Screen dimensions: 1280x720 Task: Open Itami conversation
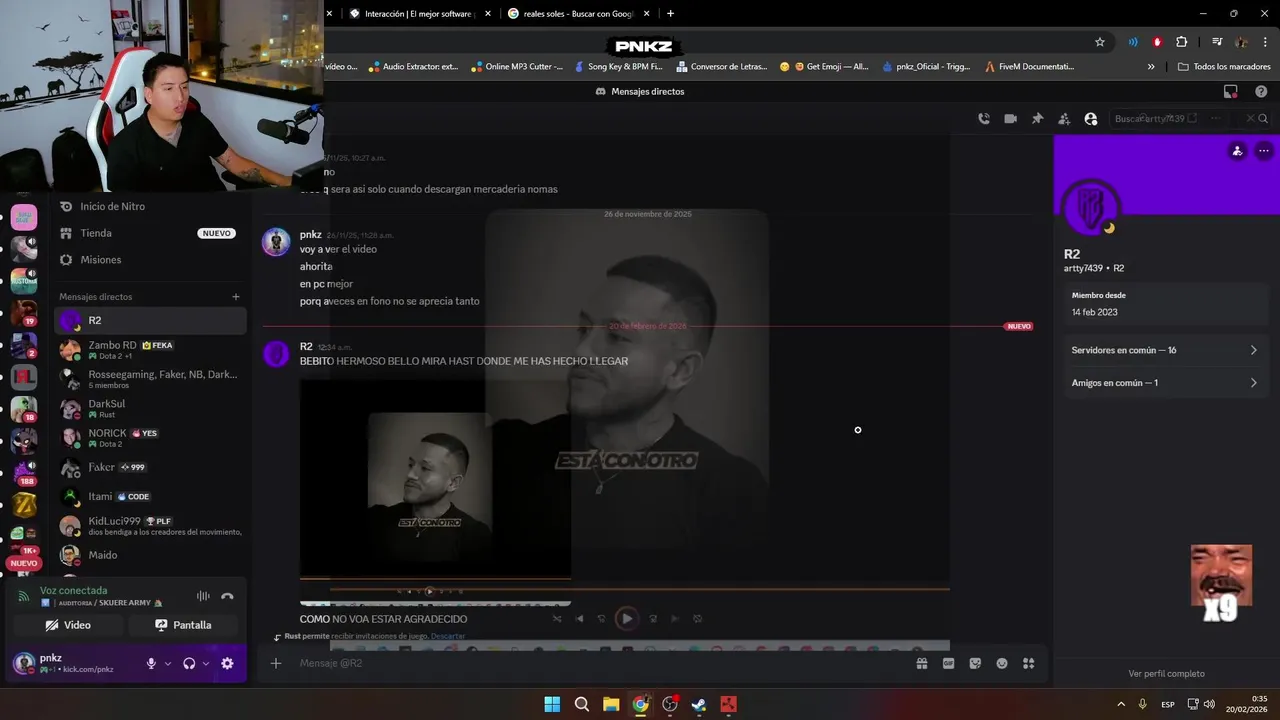coord(150,496)
